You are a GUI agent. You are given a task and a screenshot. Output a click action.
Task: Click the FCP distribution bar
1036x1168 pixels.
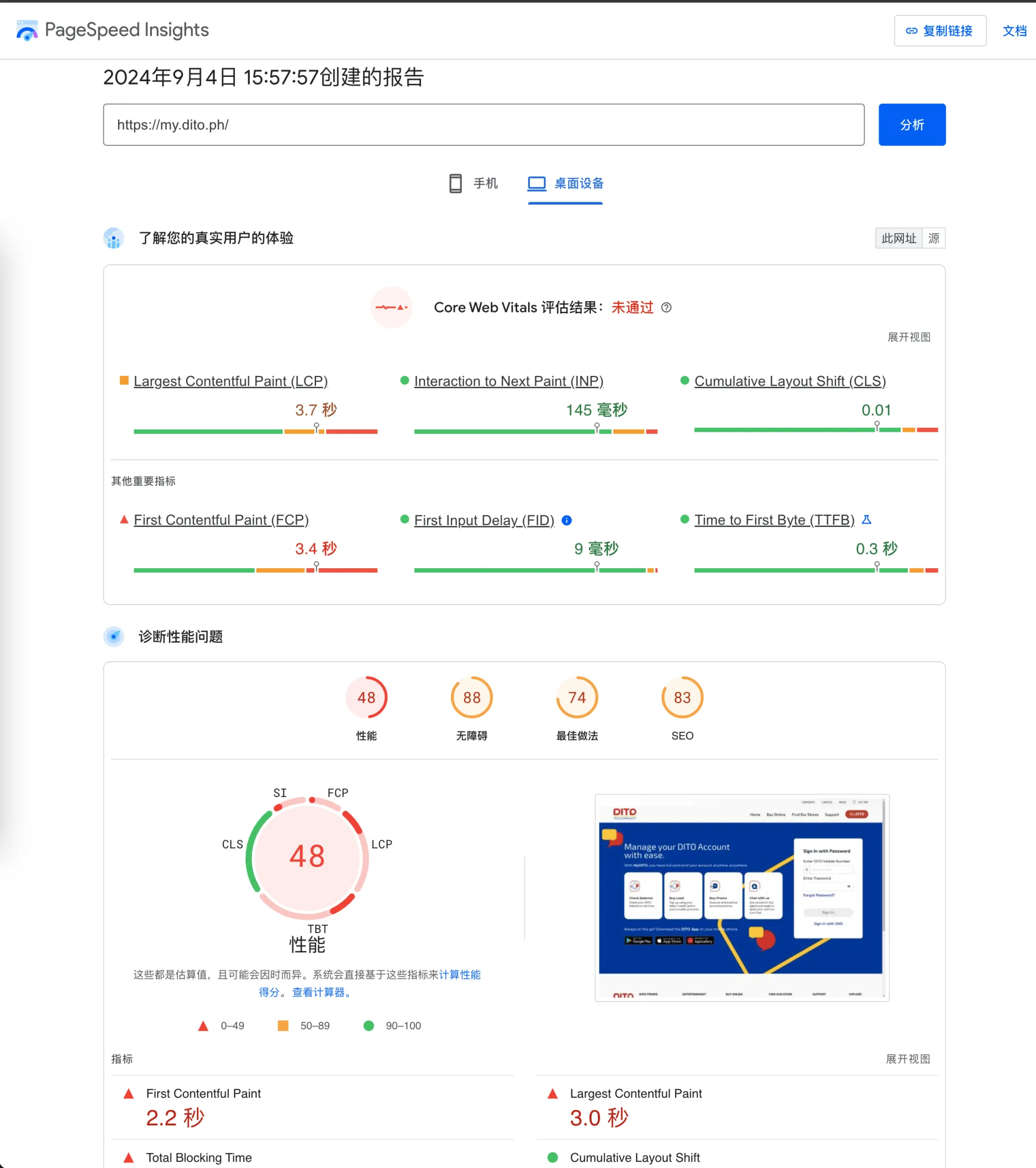255,570
